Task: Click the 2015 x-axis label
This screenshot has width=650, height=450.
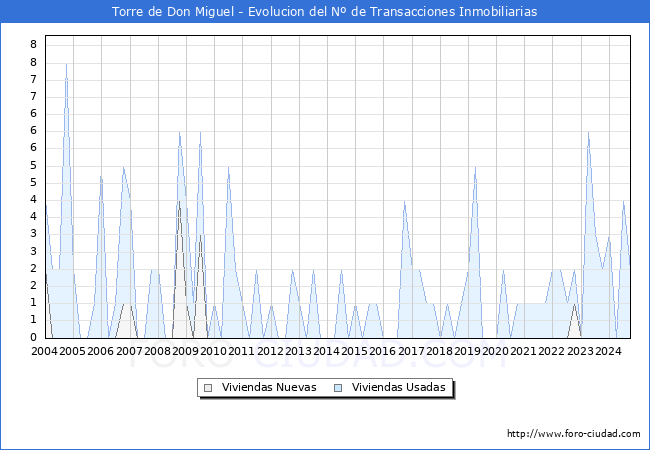Action: point(354,351)
